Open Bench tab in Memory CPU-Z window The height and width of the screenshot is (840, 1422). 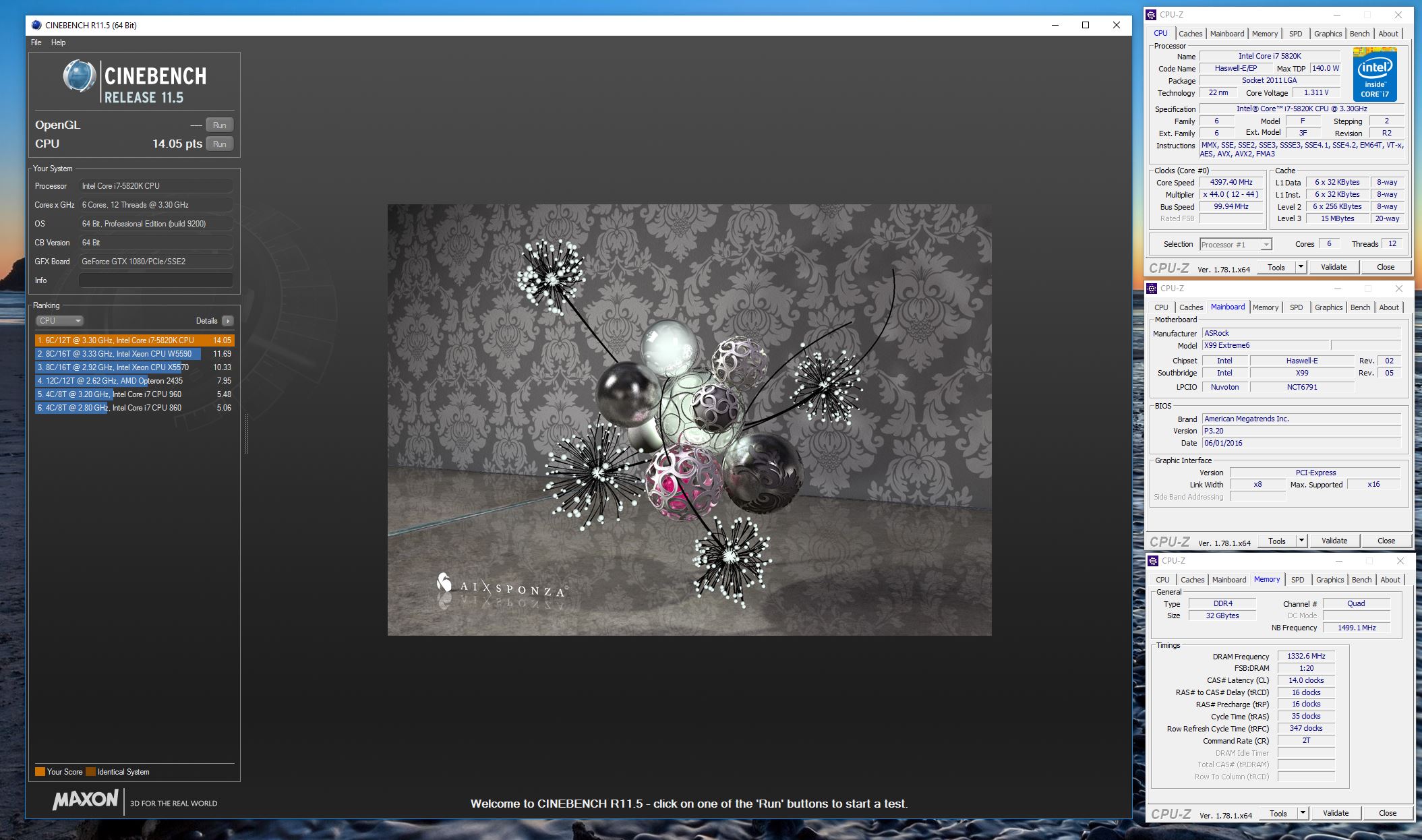[x=1361, y=580]
